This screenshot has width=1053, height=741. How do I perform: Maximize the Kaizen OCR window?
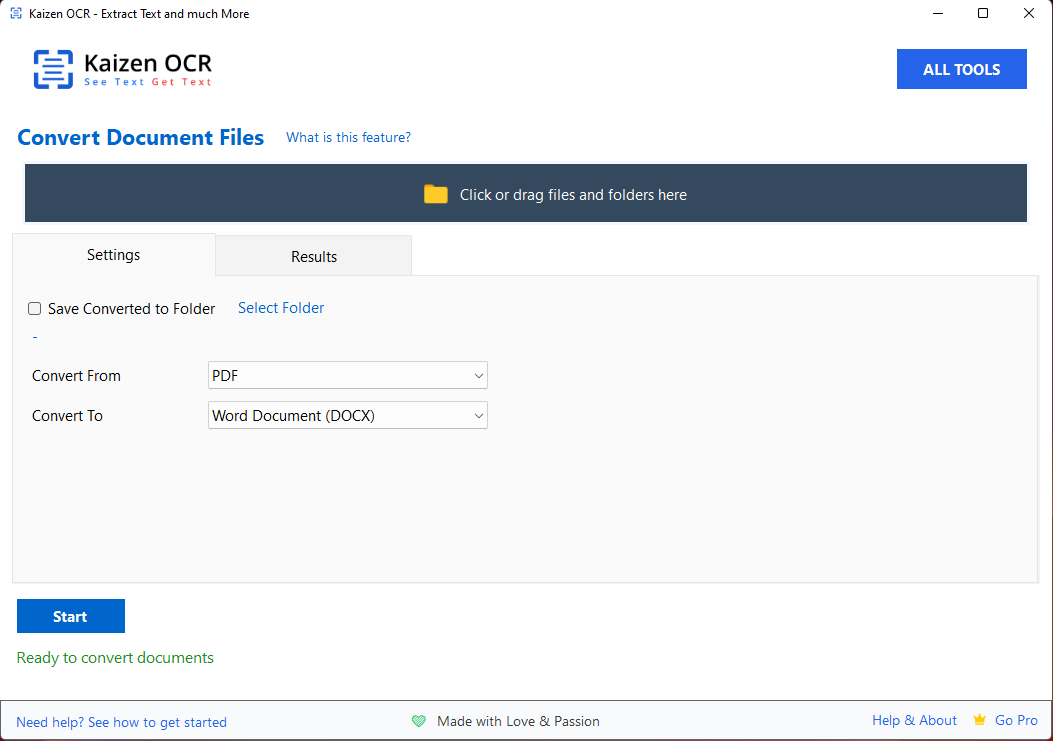983,14
